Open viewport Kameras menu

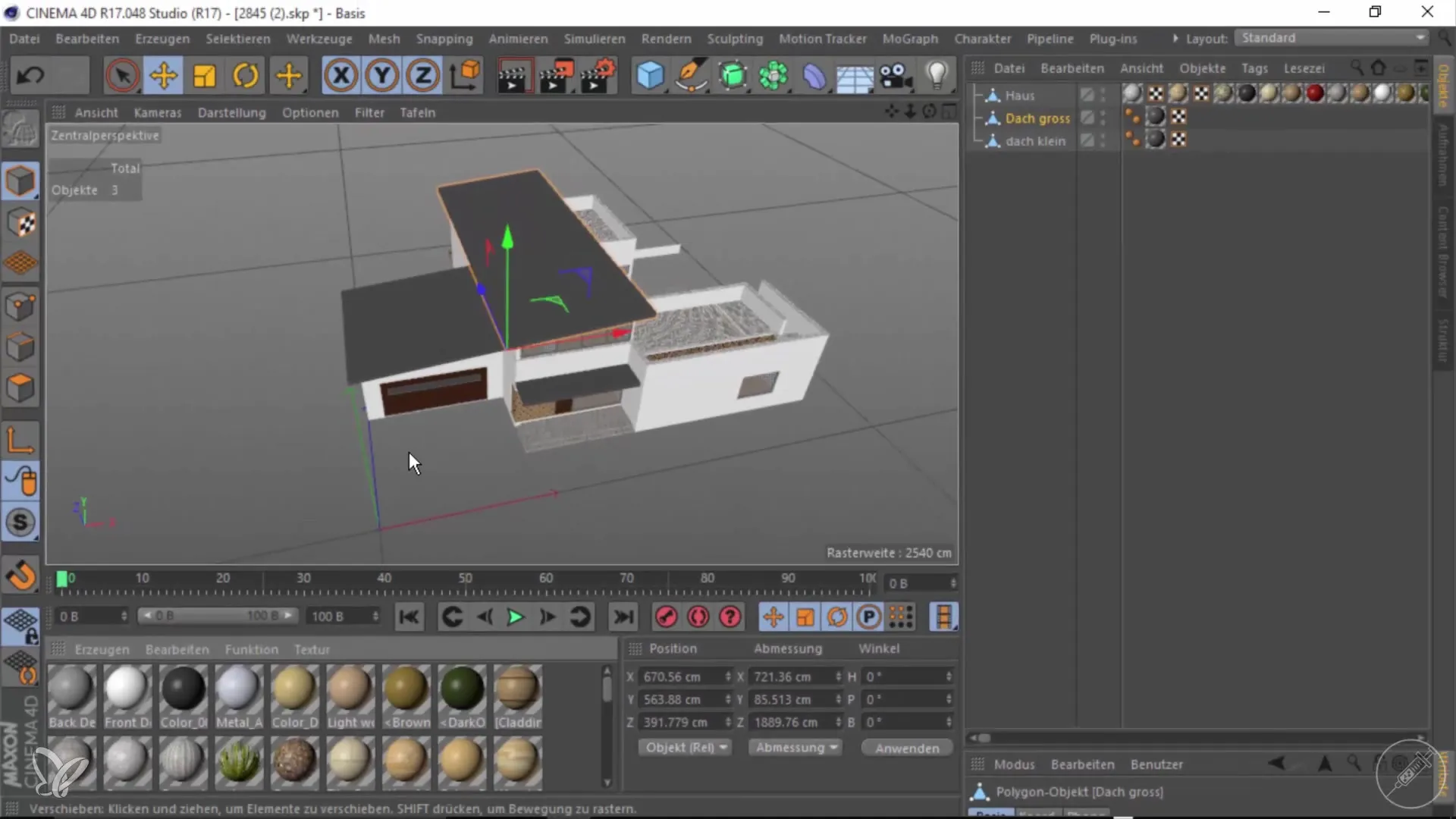click(x=158, y=112)
